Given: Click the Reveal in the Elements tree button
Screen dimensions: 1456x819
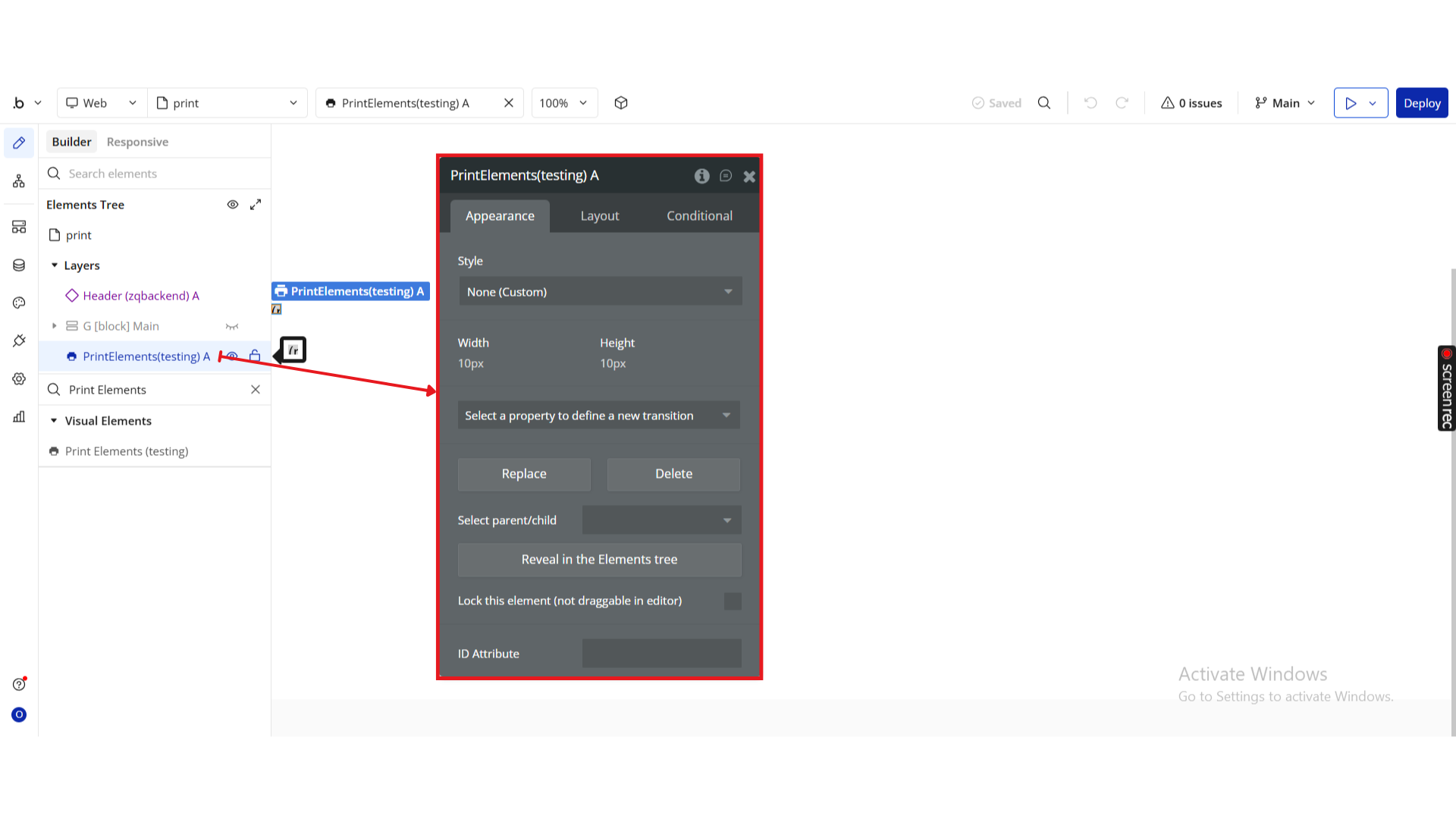Looking at the screenshot, I should pyautogui.click(x=599, y=560).
